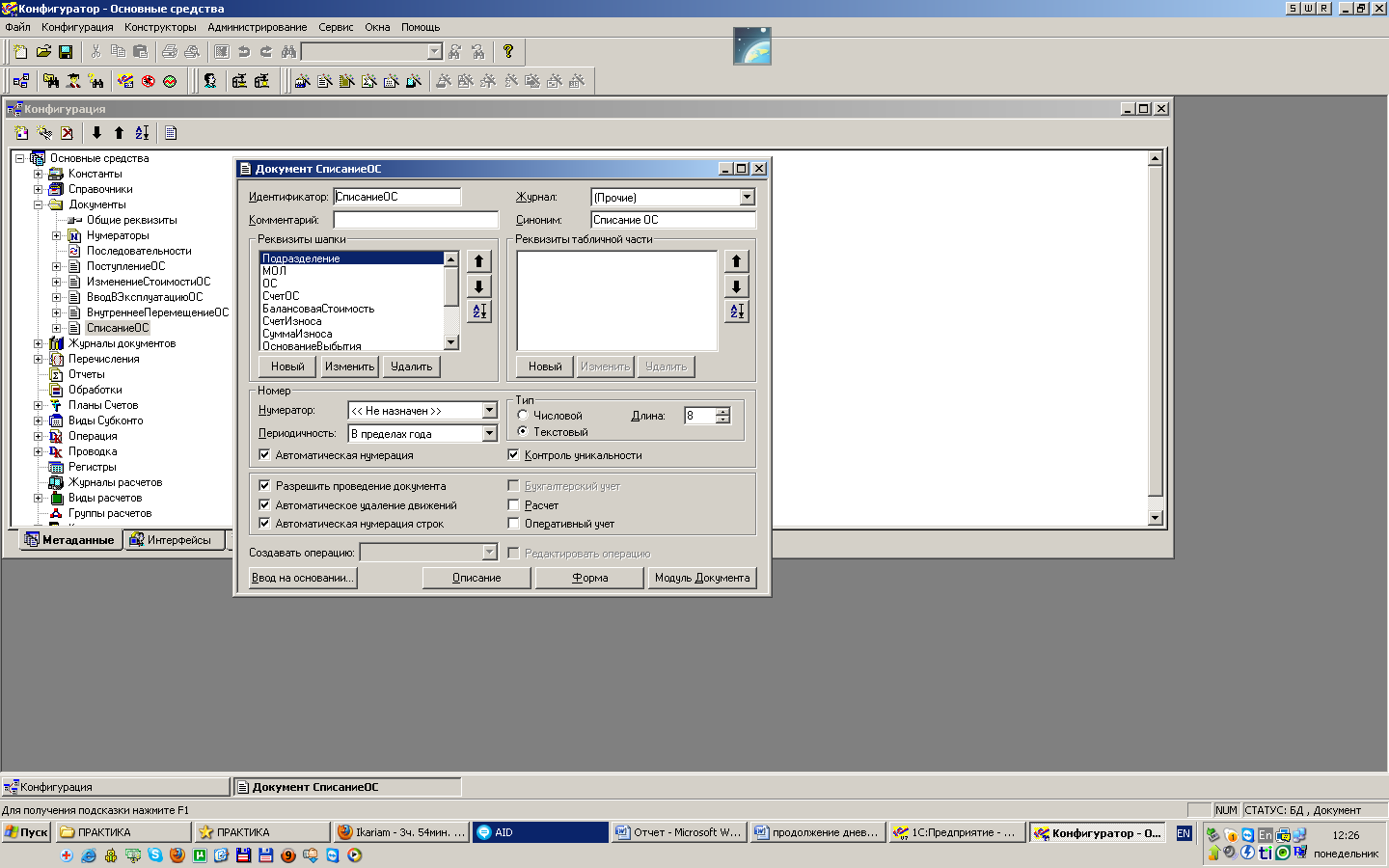Click the monitor green wave icon
This screenshot has height=868, width=1389.
coord(170,81)
